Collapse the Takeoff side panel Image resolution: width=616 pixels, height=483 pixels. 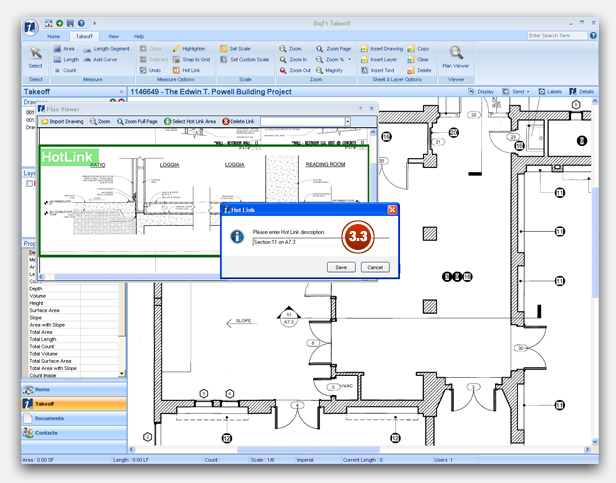pyautogui.click(x=122, y=92)
